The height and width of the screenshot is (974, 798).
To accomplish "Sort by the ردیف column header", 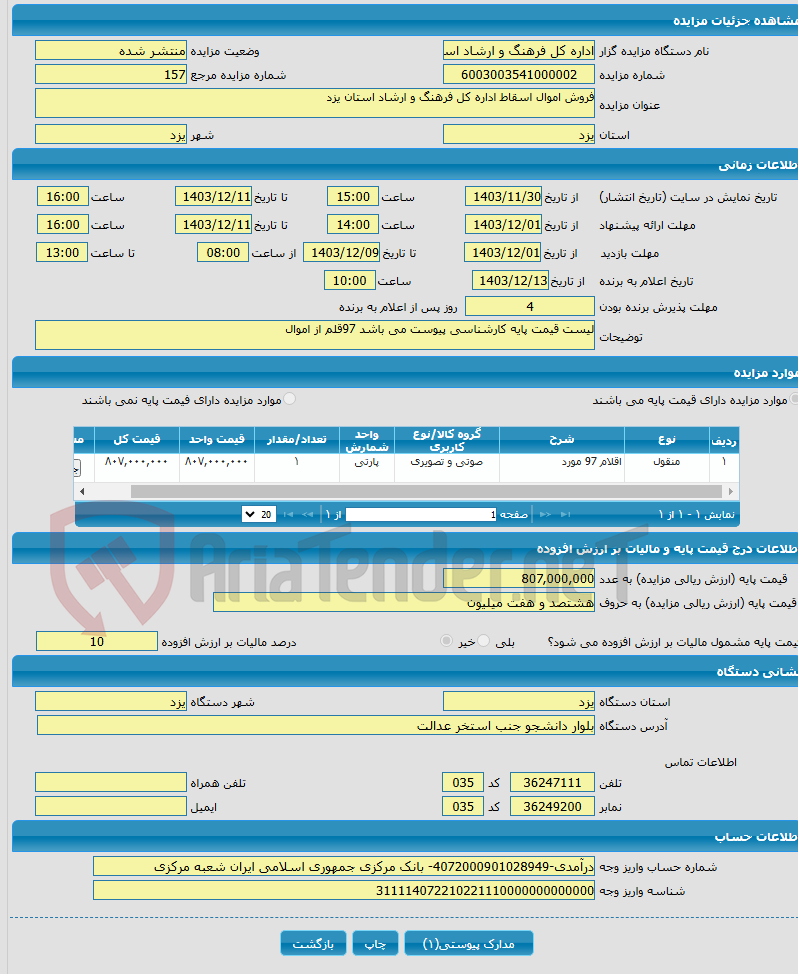I will 724,440.
